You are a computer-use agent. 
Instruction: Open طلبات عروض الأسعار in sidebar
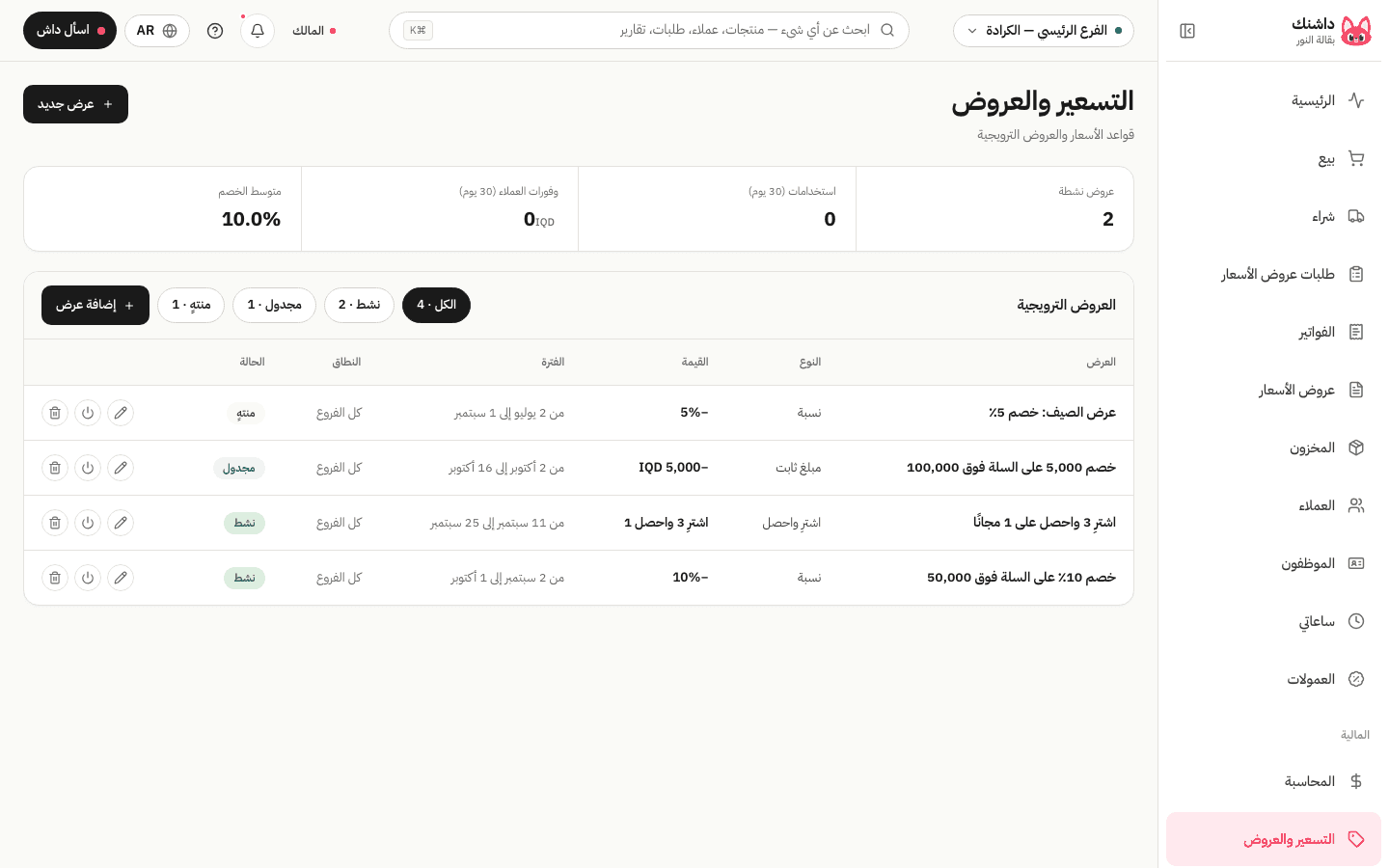tap(1273, 274)
